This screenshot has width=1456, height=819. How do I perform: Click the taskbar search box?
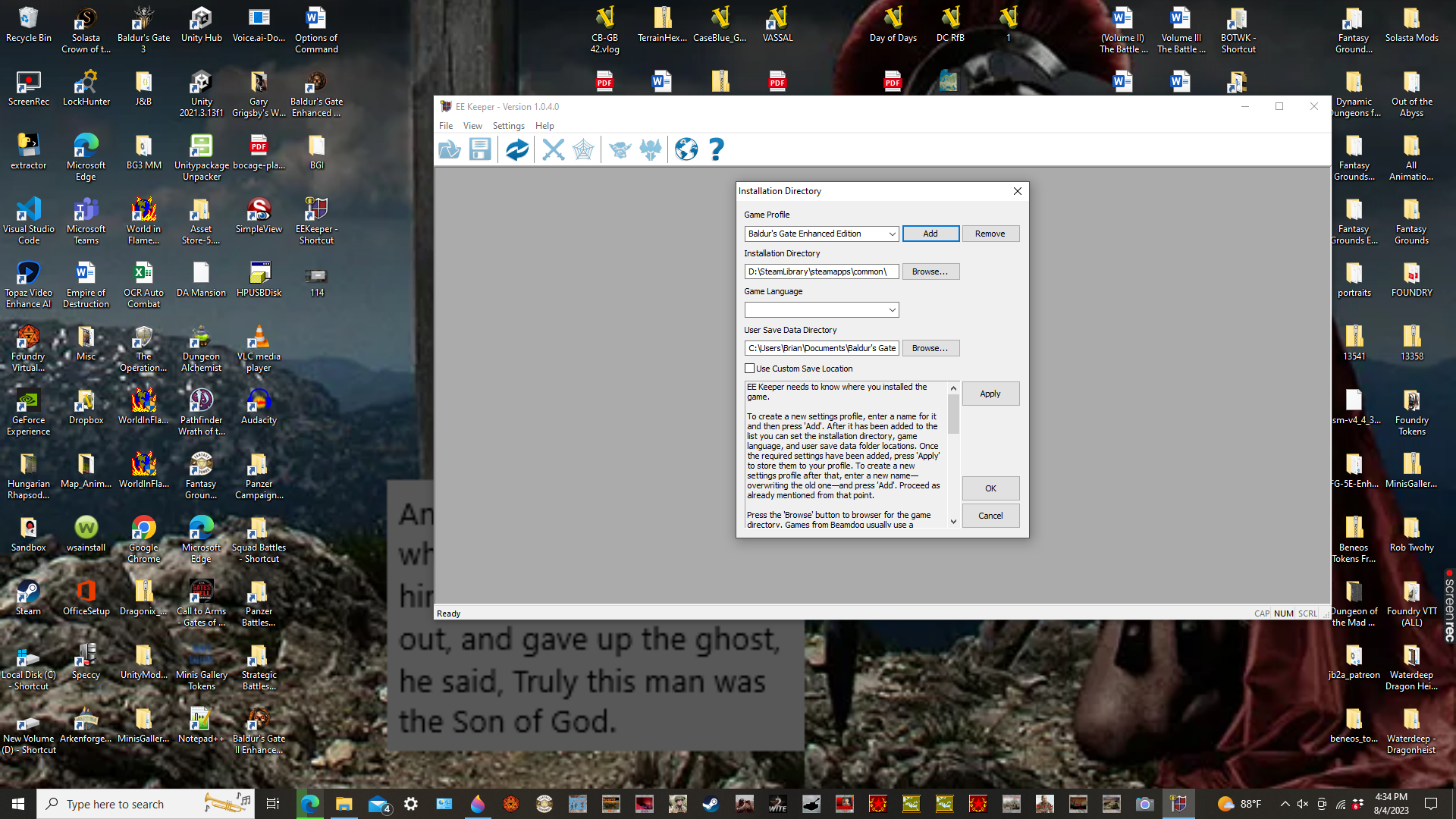click(x=146, y=804)
